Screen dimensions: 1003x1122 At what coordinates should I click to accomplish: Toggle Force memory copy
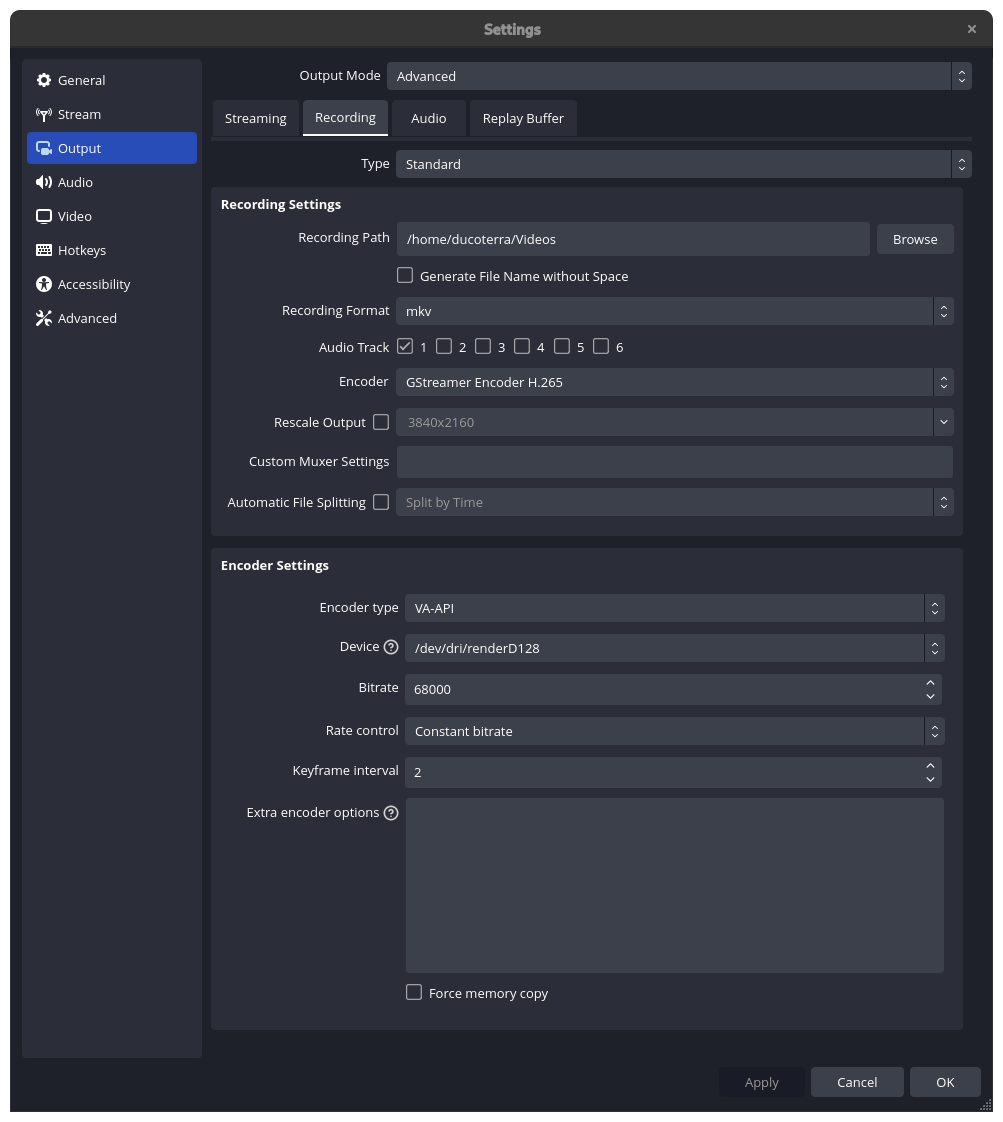[x=414, y=992]
